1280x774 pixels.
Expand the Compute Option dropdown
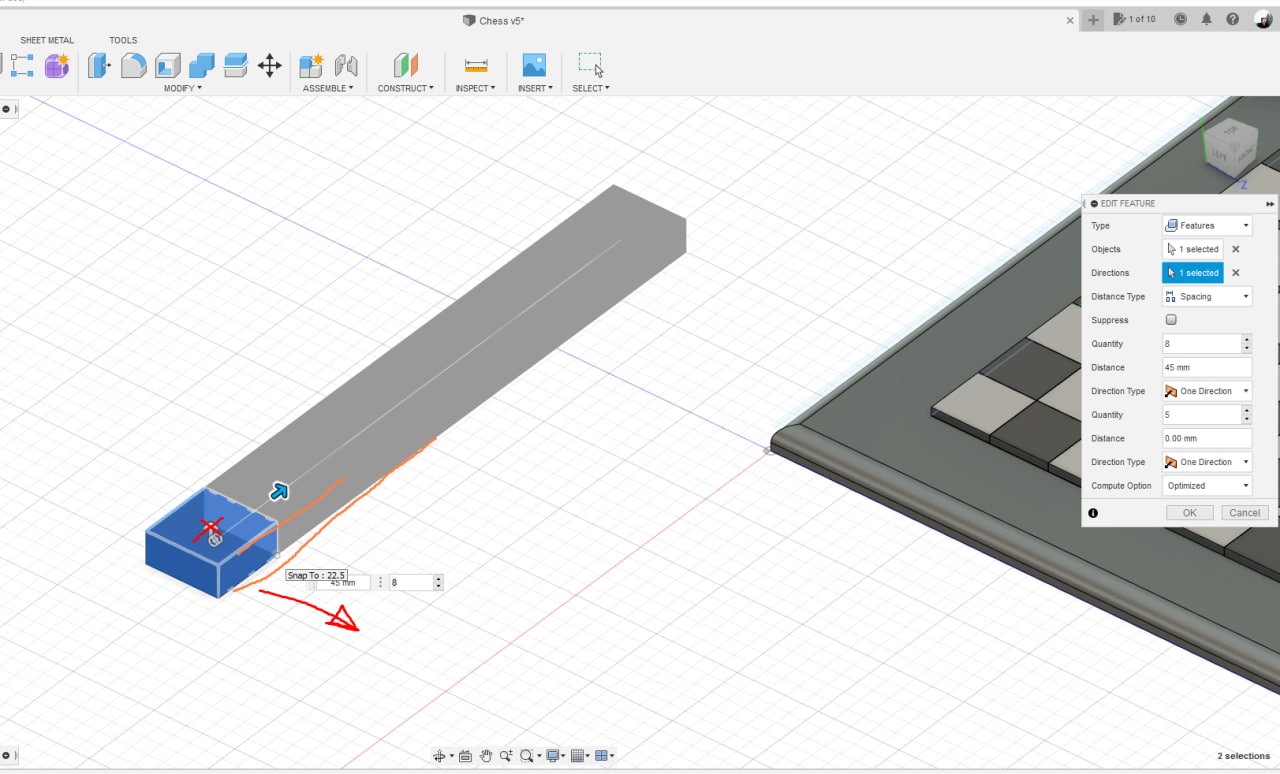(x=1207, y=486)
